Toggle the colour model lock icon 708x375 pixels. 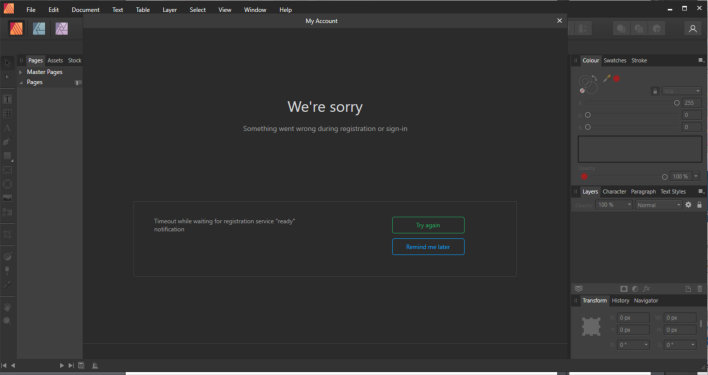coord(655,91)
